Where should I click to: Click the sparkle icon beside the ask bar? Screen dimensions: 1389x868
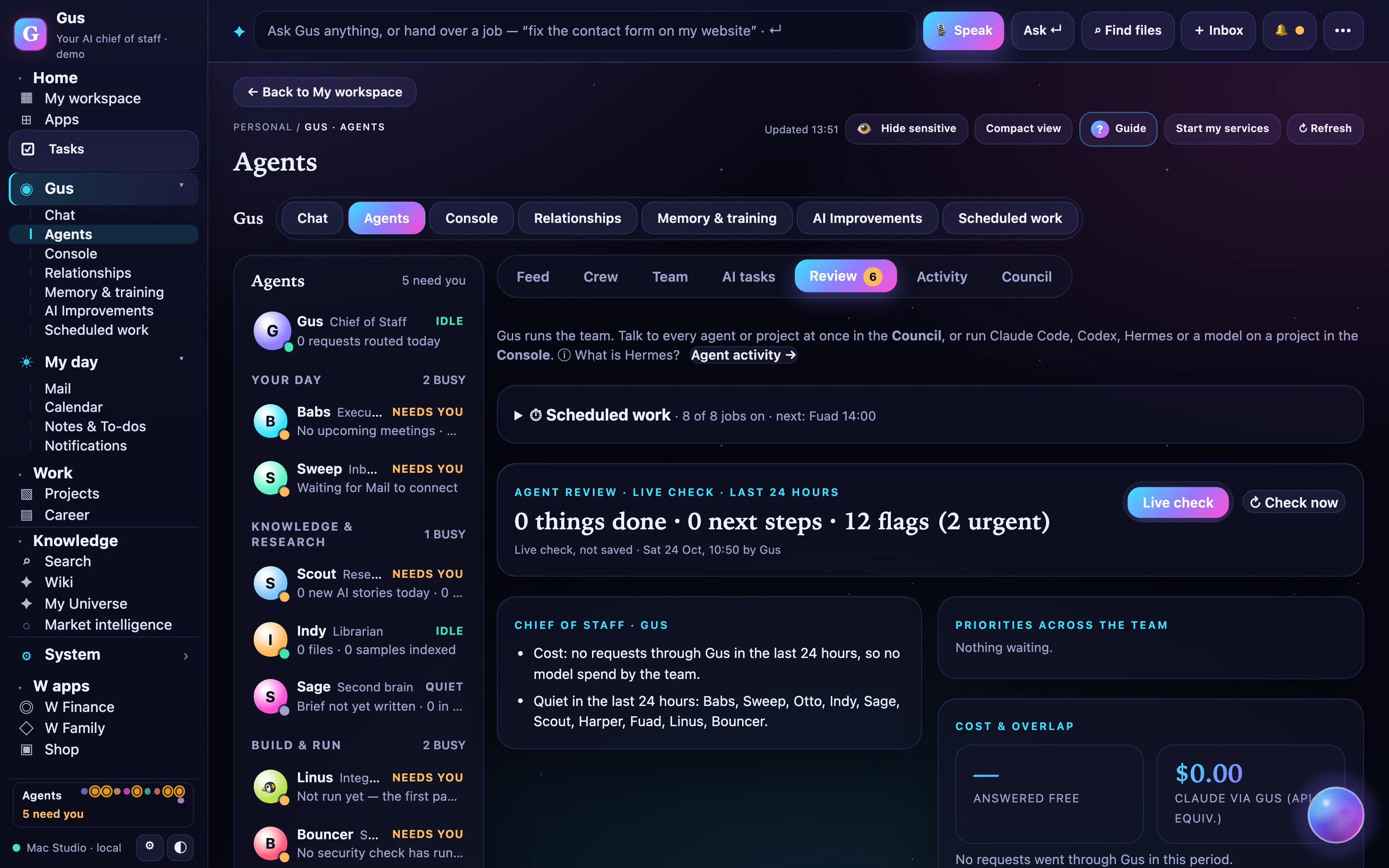239,31
